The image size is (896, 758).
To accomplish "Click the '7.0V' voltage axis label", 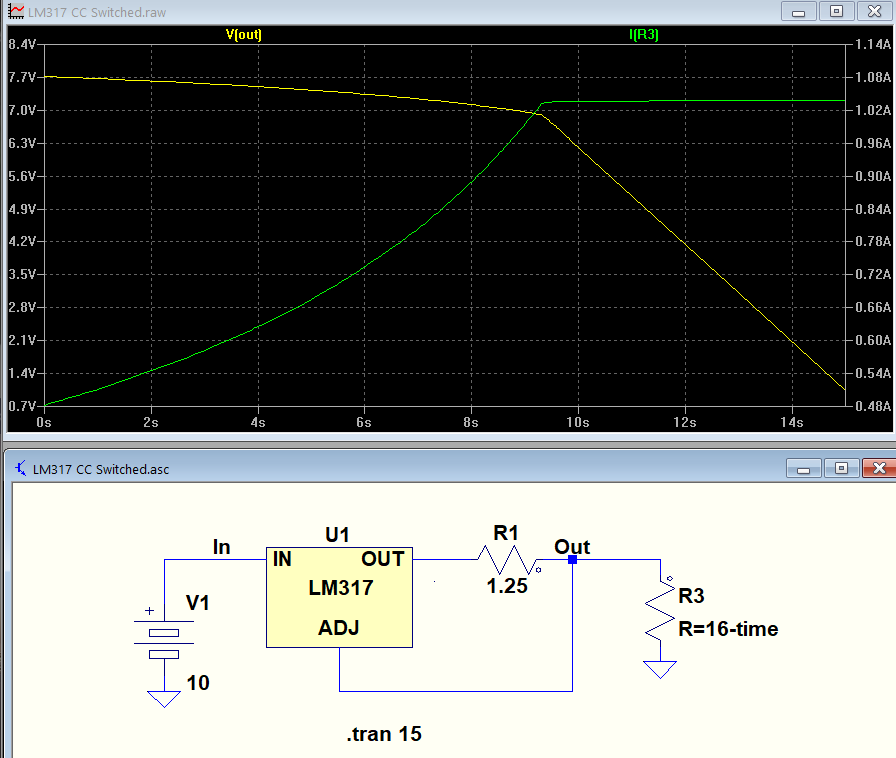I will click(22, 110).
